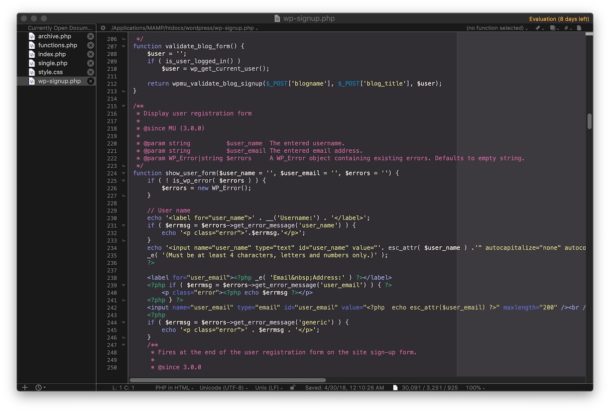This screenshot has height=412, width=610.
Task: Open the clock action menu at sidebar bottom
Action: click(40, 387)
